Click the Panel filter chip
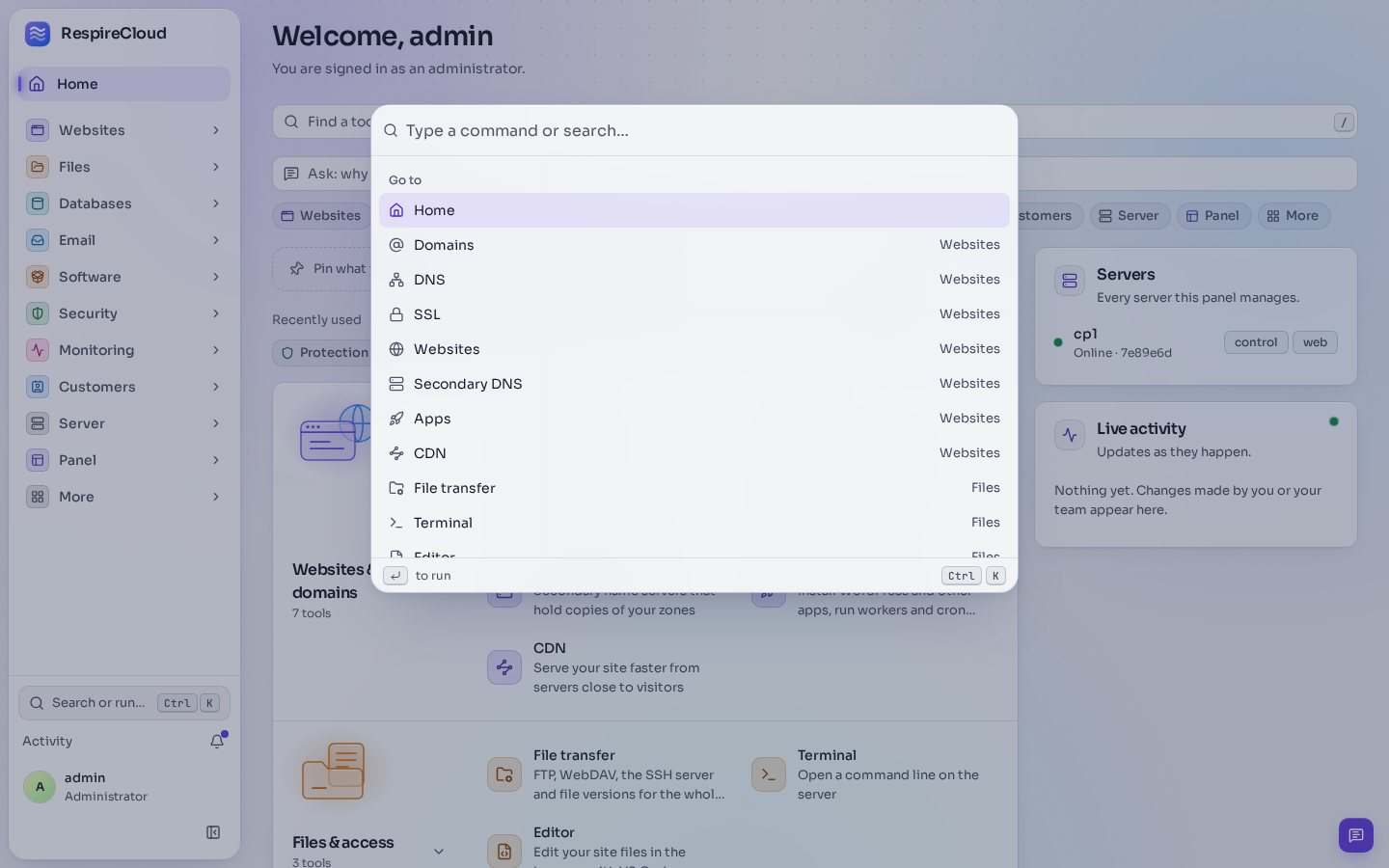 [x=1213, y=216]
